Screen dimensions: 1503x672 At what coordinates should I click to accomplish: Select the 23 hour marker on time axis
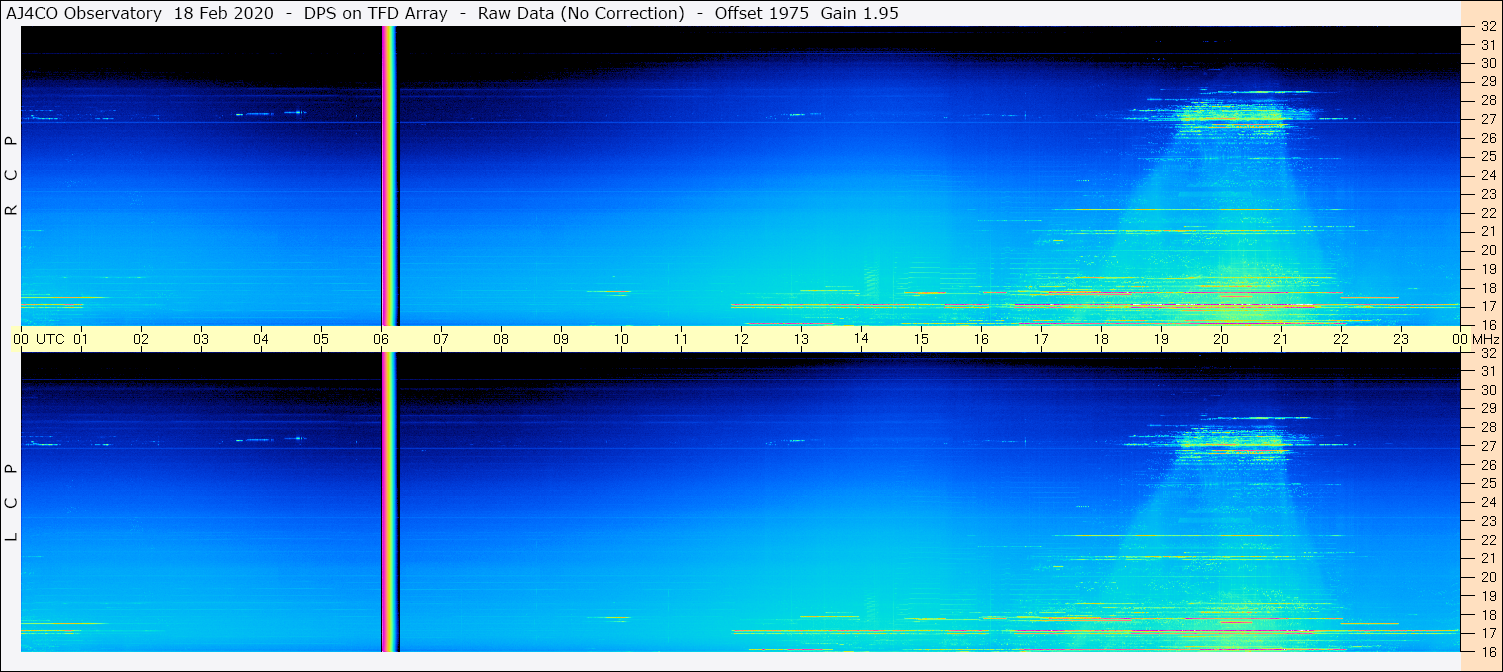point(1401,339)
